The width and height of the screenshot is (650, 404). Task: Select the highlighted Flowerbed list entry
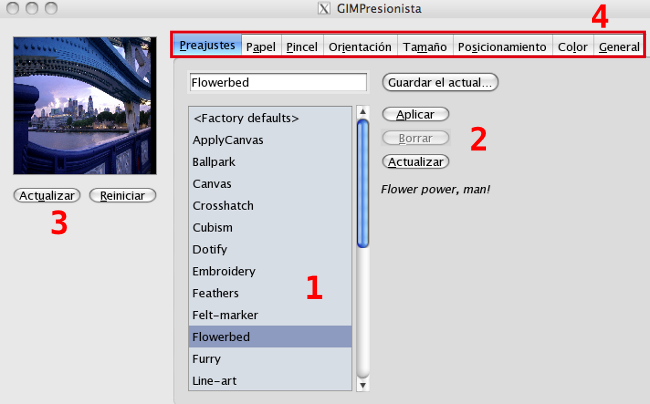pos(270,337)
